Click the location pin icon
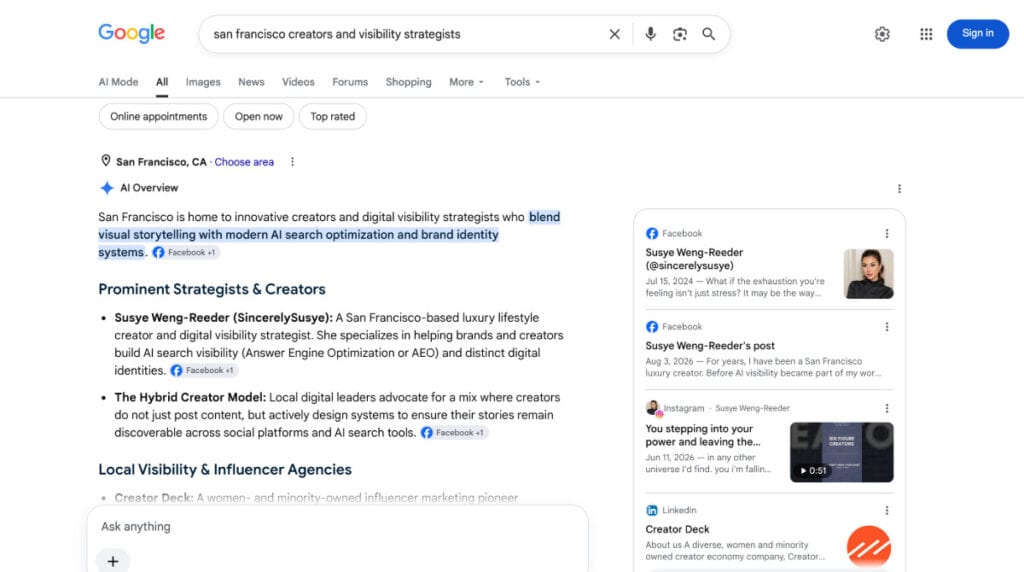Viewport: 1024px width, 572px height. tap(106, 161)
